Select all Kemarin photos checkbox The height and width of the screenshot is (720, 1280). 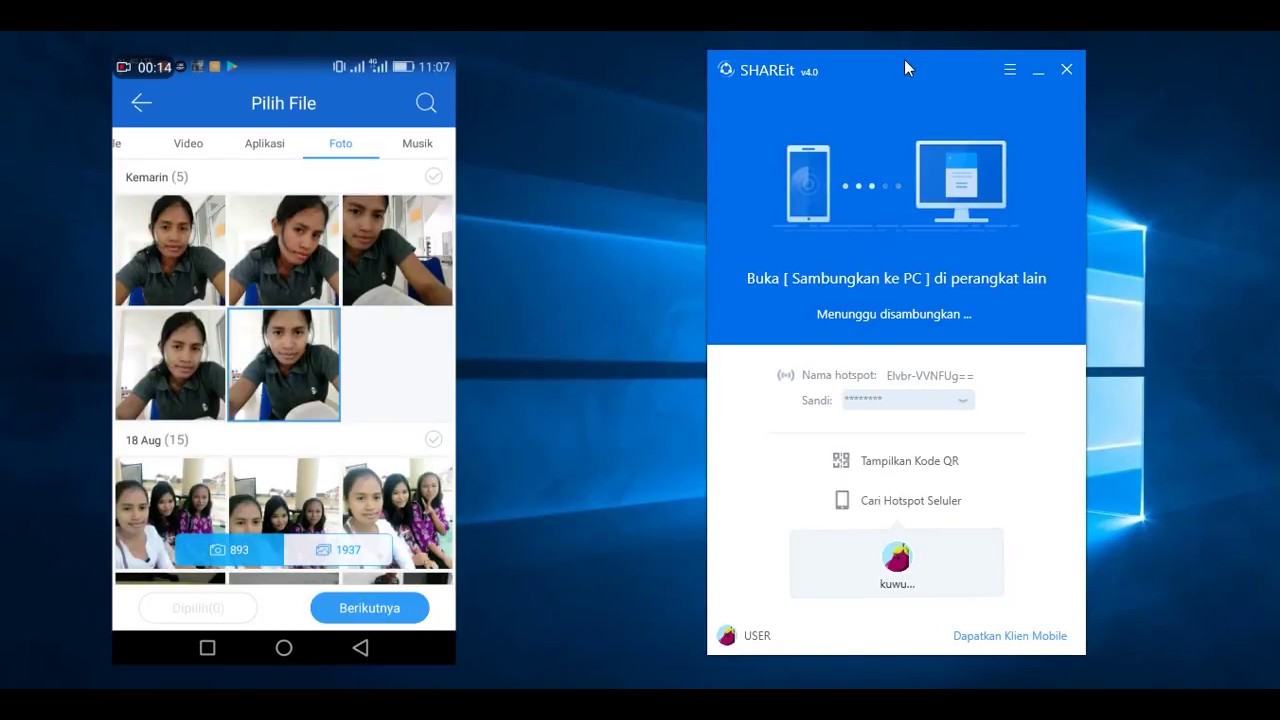point(434,176)
